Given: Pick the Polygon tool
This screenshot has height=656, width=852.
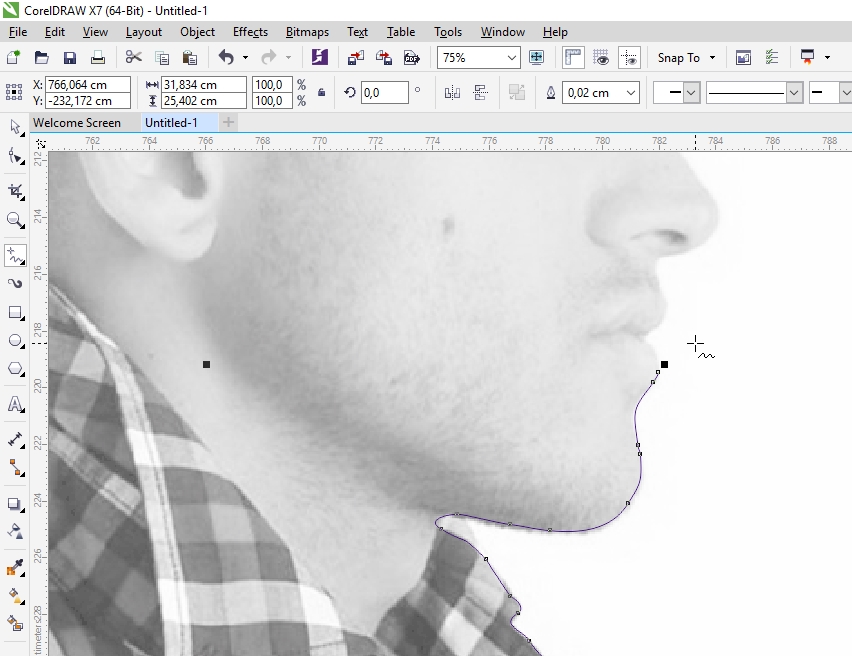Looking at the screenshot, I should coord(15,369).
